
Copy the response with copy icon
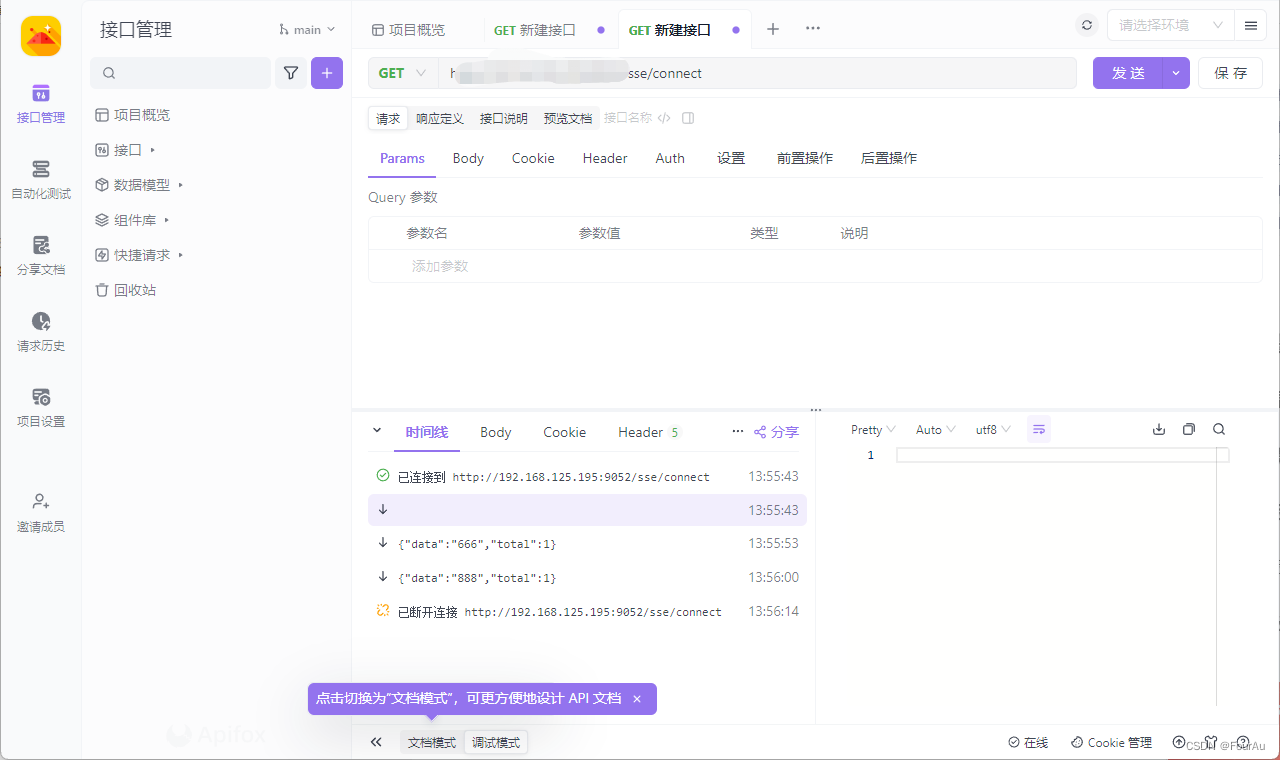click(1189, 430)
